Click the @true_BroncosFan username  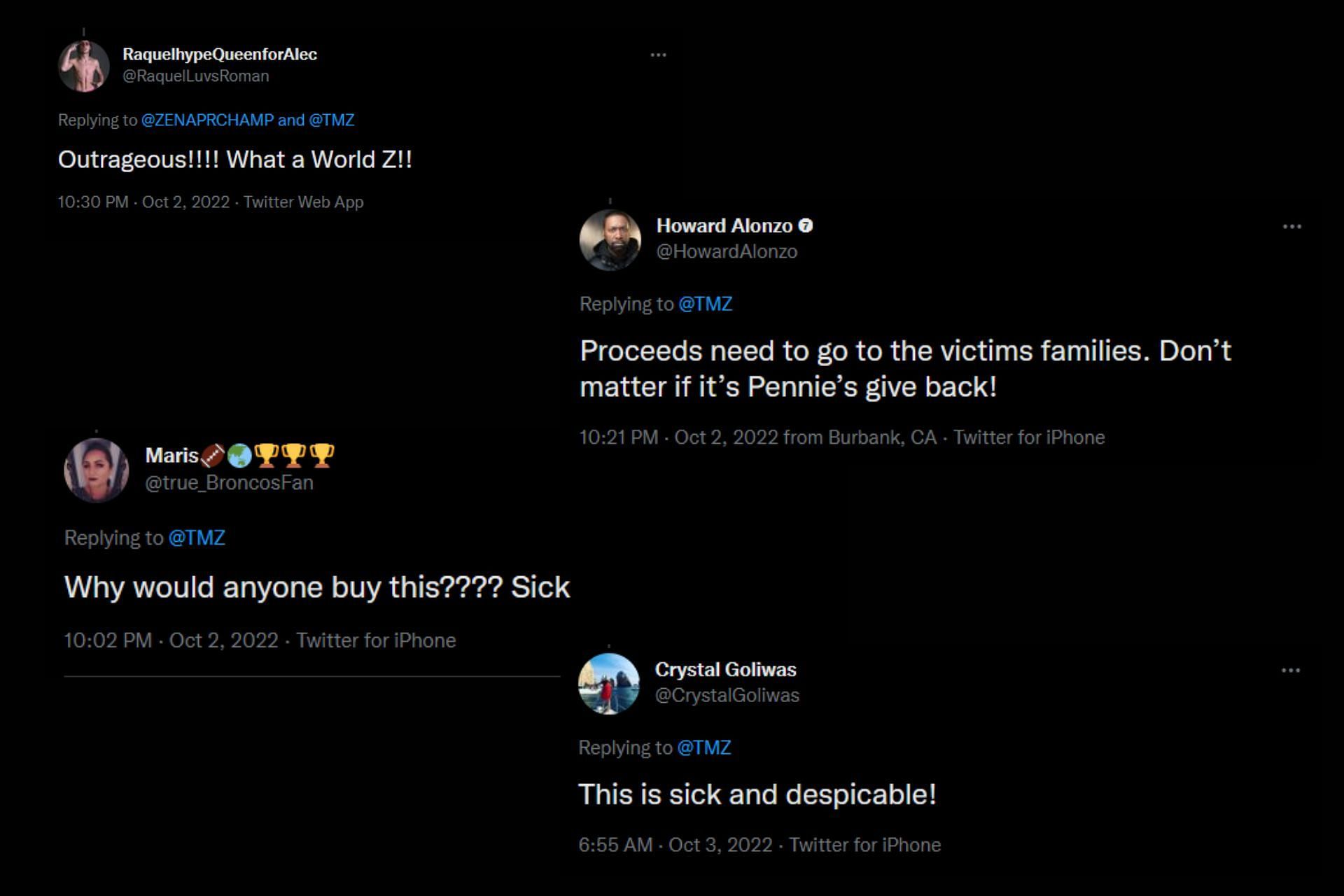[229, 483]
